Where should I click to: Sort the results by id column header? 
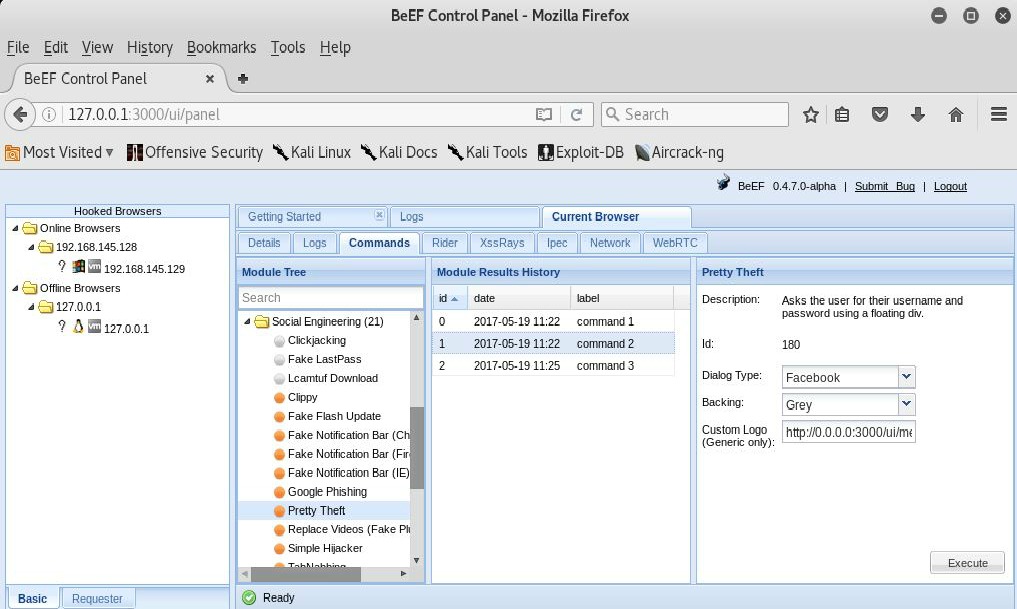(449, 298)
